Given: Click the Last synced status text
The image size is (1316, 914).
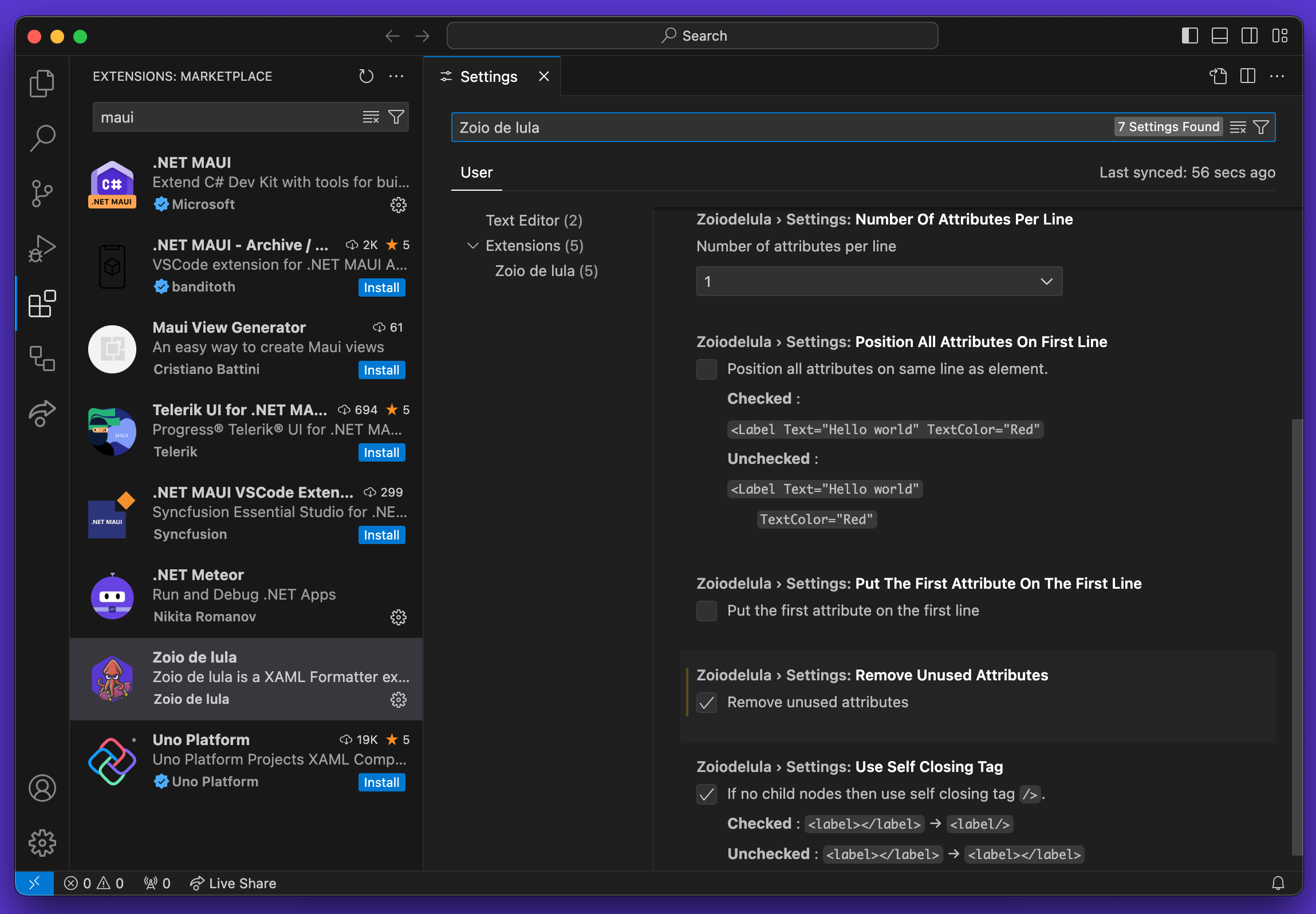Looking at the screenshot, I should pos(1187,172).
